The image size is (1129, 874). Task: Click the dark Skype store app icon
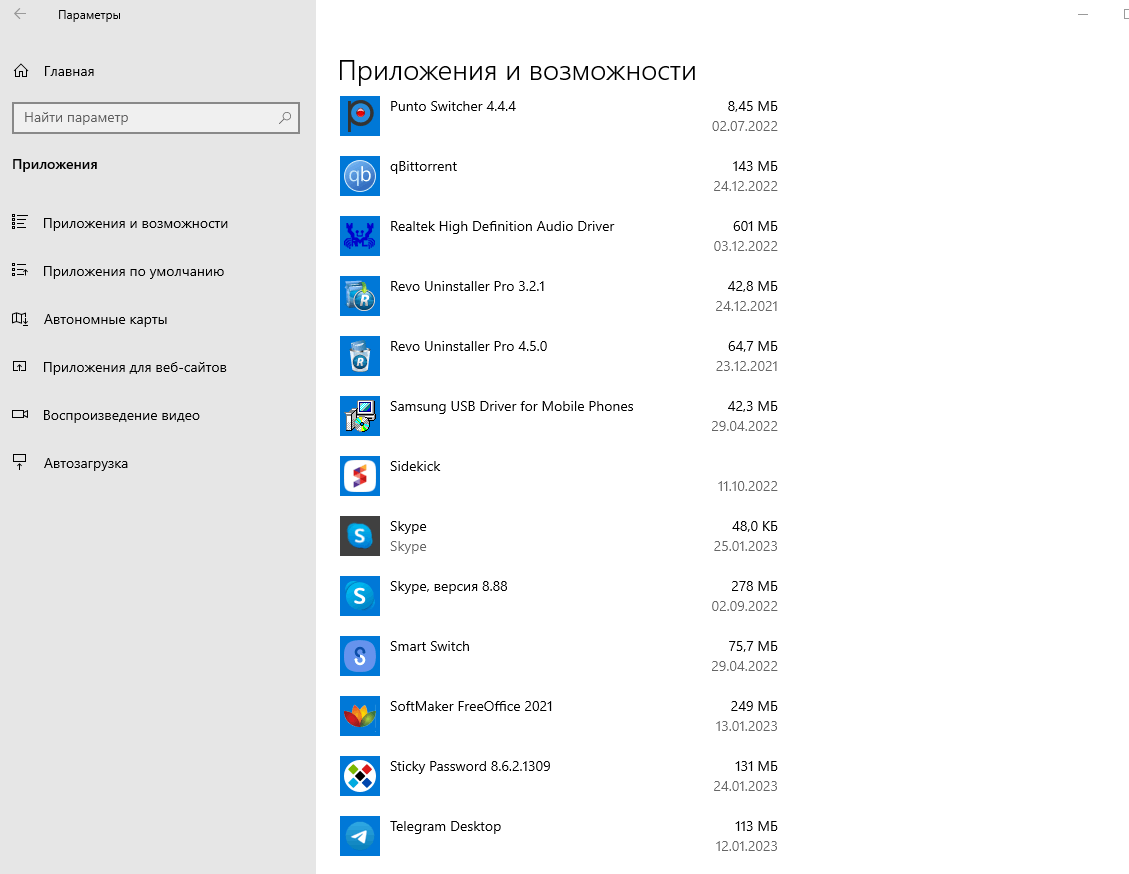359,536
